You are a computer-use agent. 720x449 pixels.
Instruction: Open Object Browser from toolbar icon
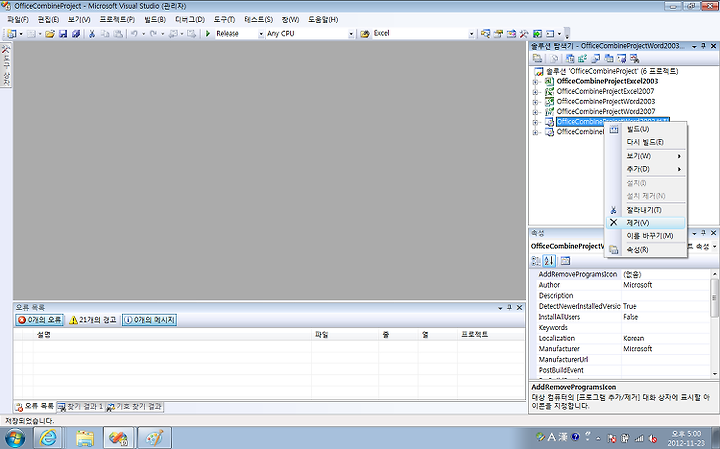511,34
